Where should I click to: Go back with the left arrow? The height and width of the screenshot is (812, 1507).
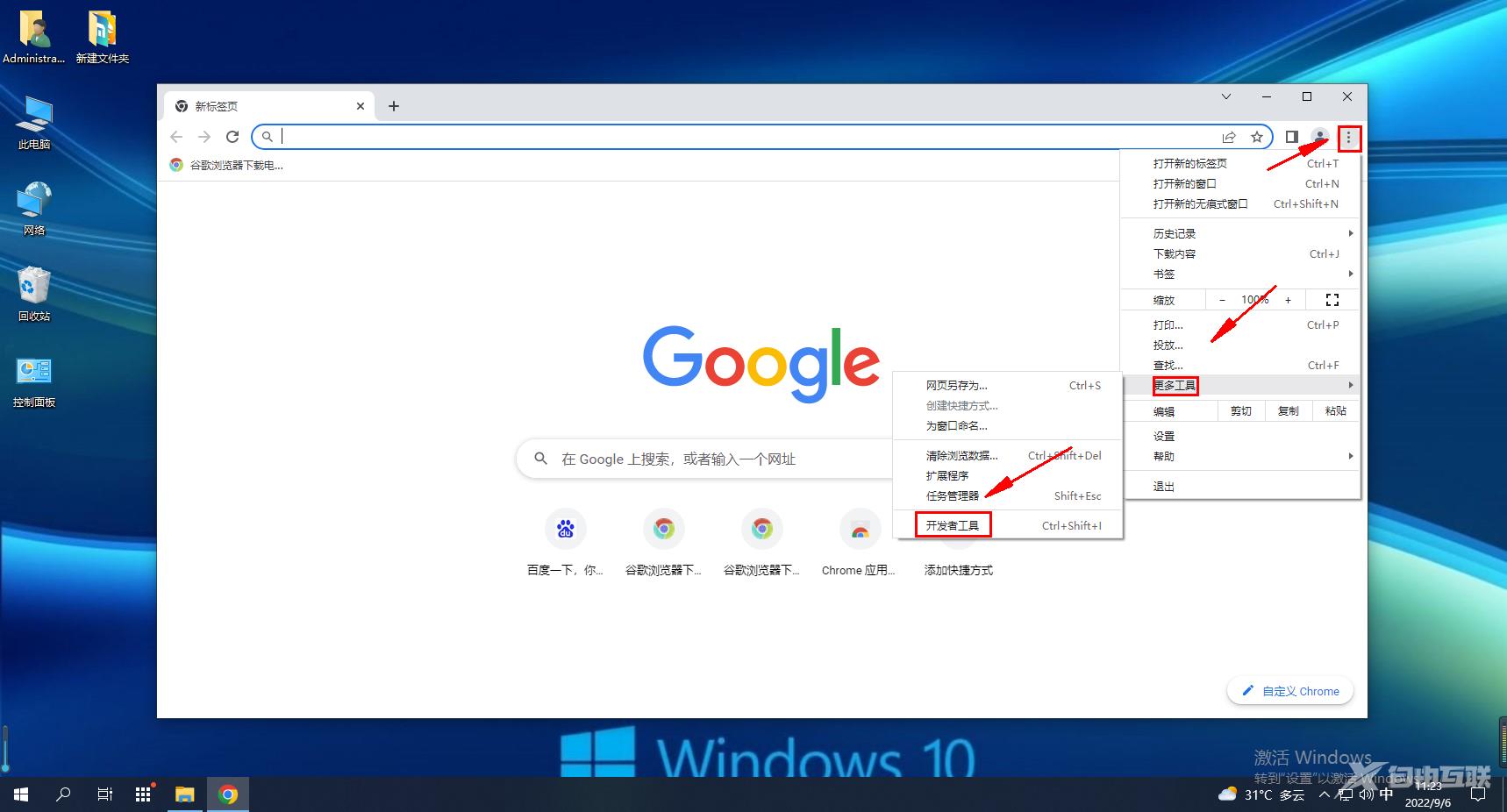(176, 137)
